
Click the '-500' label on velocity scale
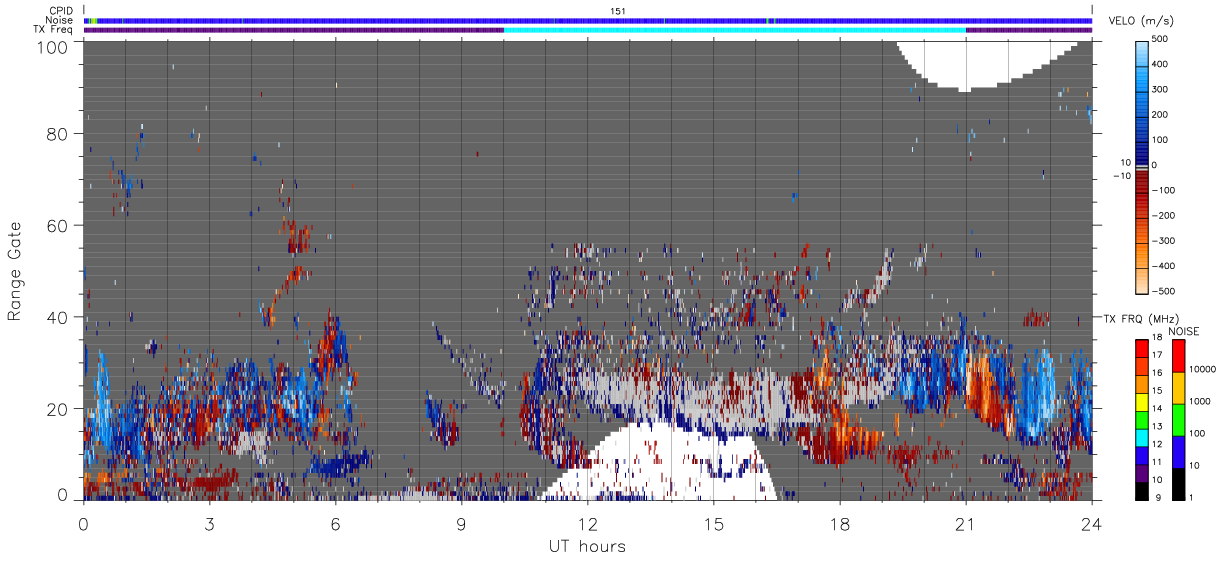point(1165,291)
